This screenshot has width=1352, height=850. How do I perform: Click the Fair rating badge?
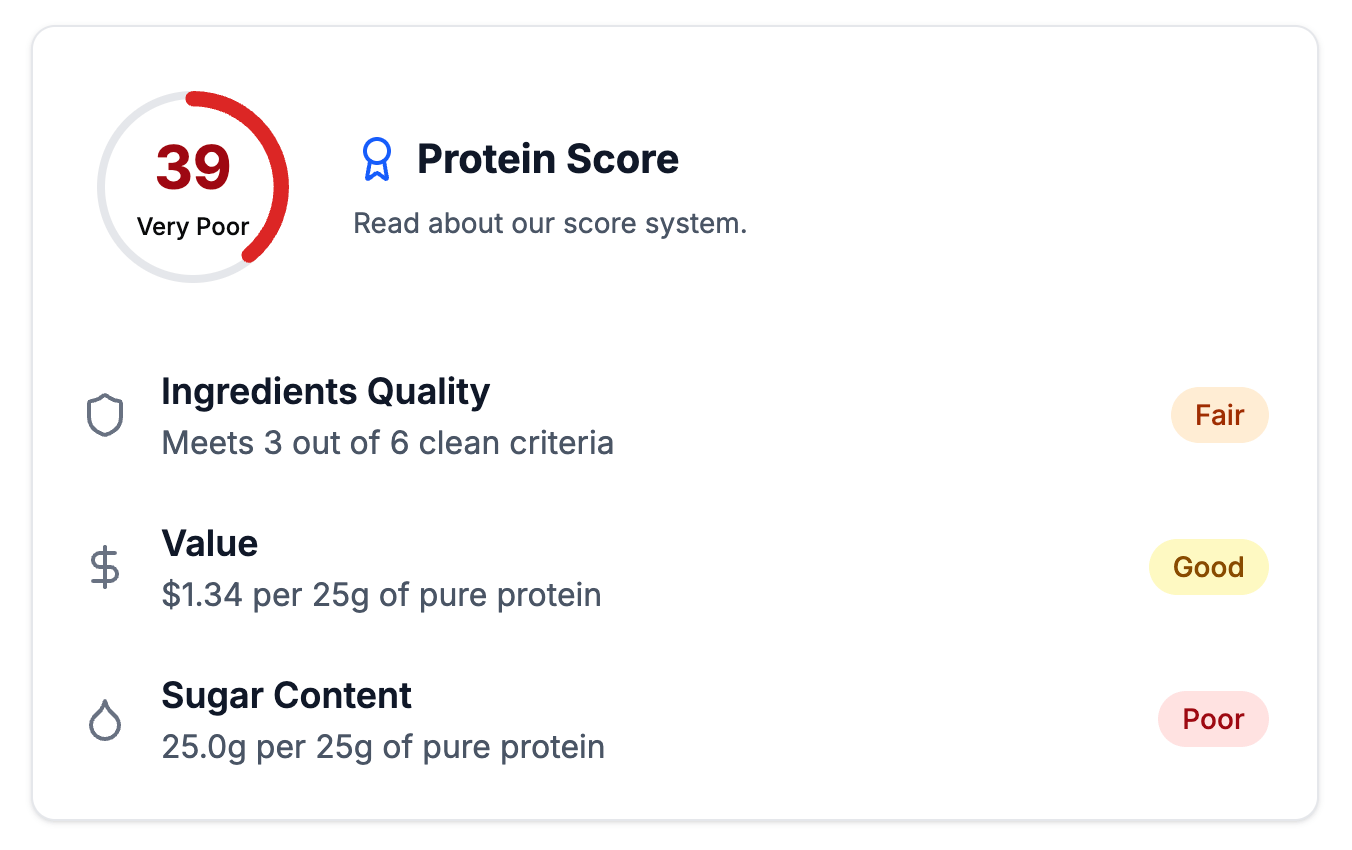1219,415
